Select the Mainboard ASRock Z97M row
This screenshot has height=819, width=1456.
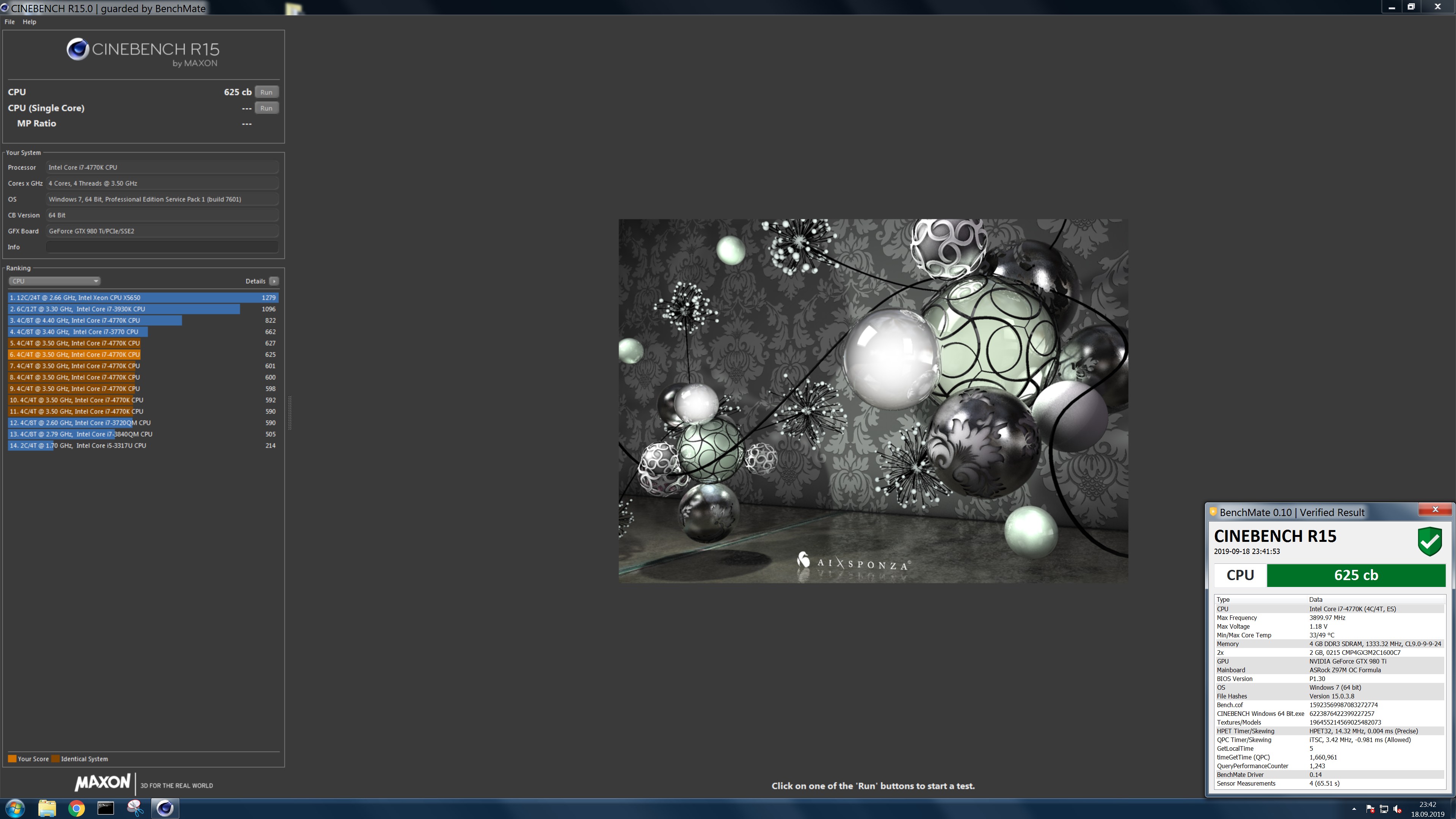click(x=1330, y=670)
